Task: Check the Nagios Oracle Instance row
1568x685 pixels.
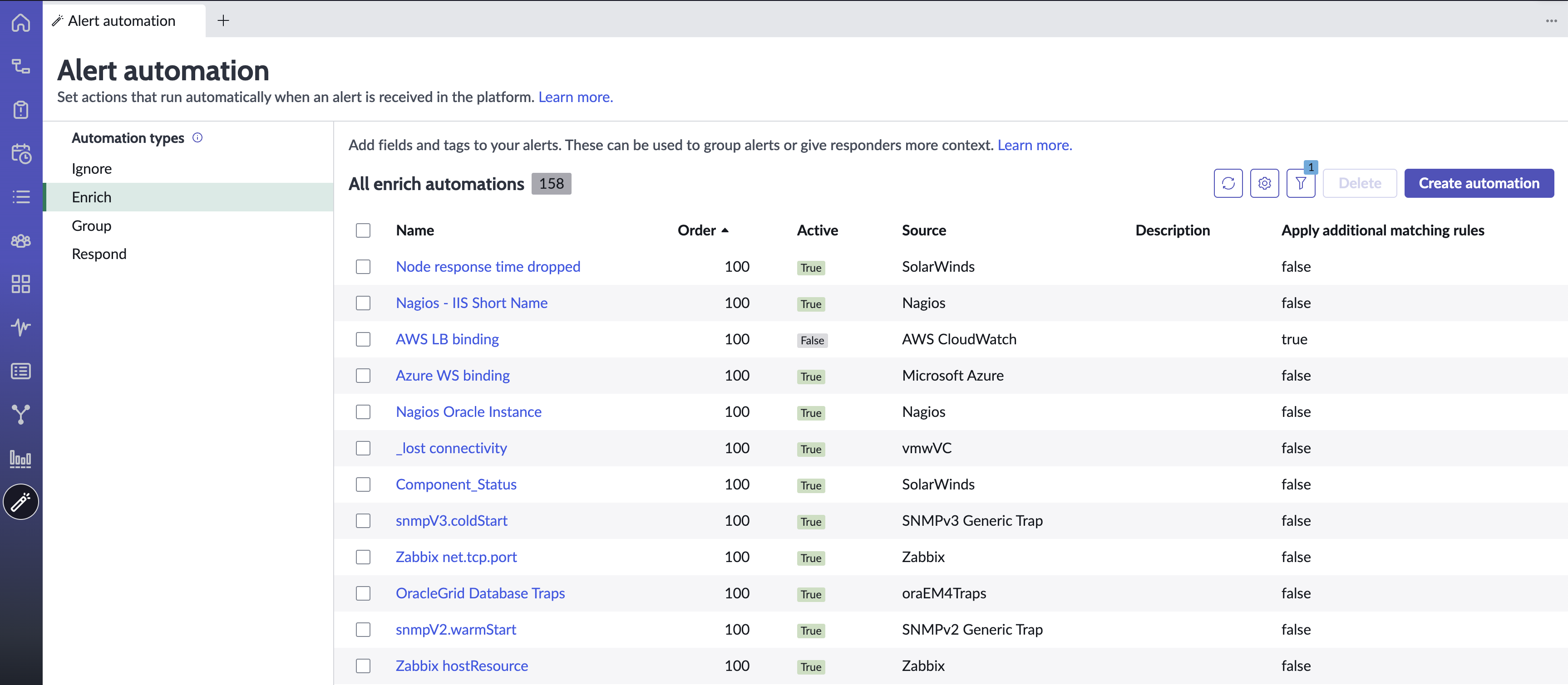Action: pos(363,412)
